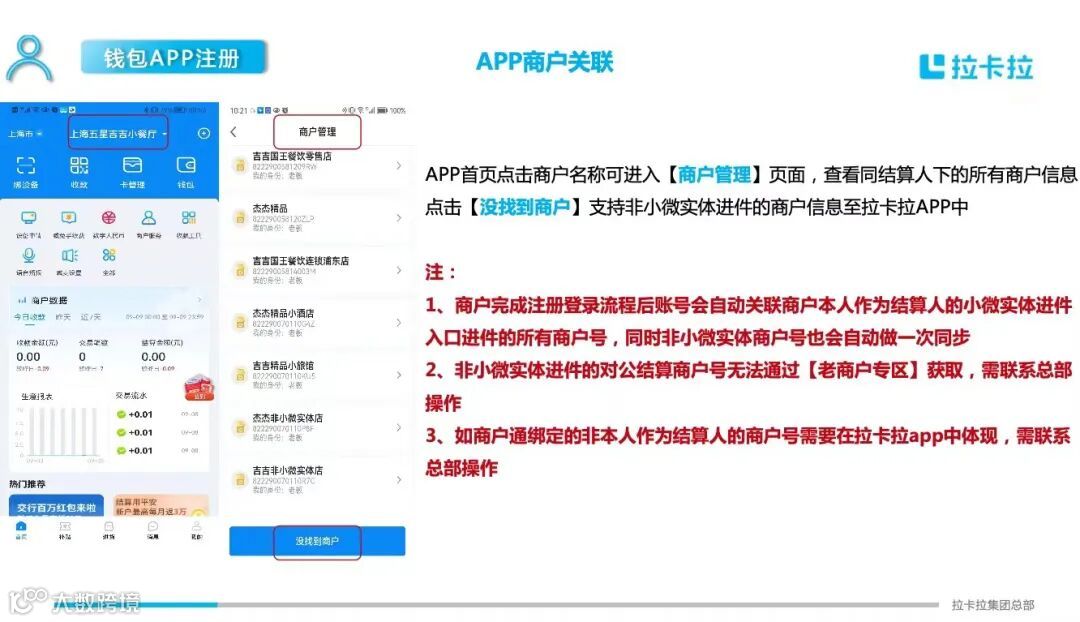This screenshot has height=622, width=1080.
Task: Open the third +0.01 transaction row
Action: [158, 450]
